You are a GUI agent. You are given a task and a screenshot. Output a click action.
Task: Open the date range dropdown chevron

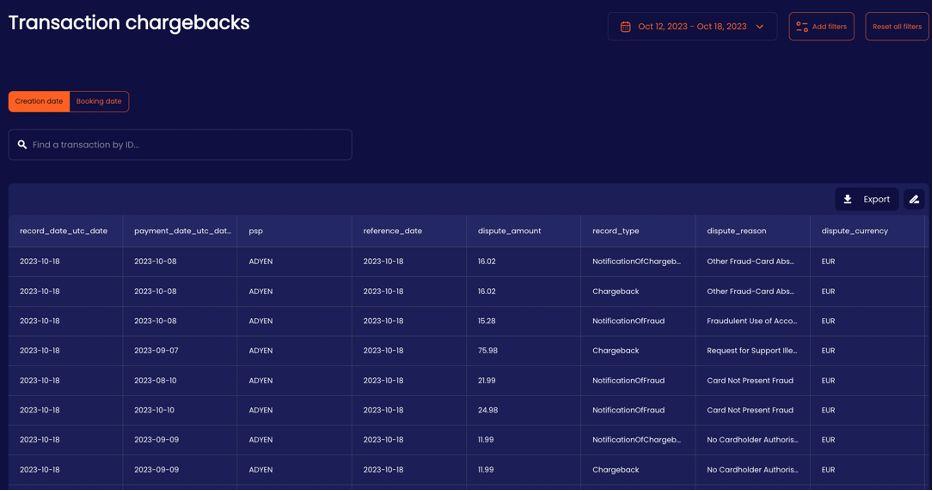click(760, 27)
